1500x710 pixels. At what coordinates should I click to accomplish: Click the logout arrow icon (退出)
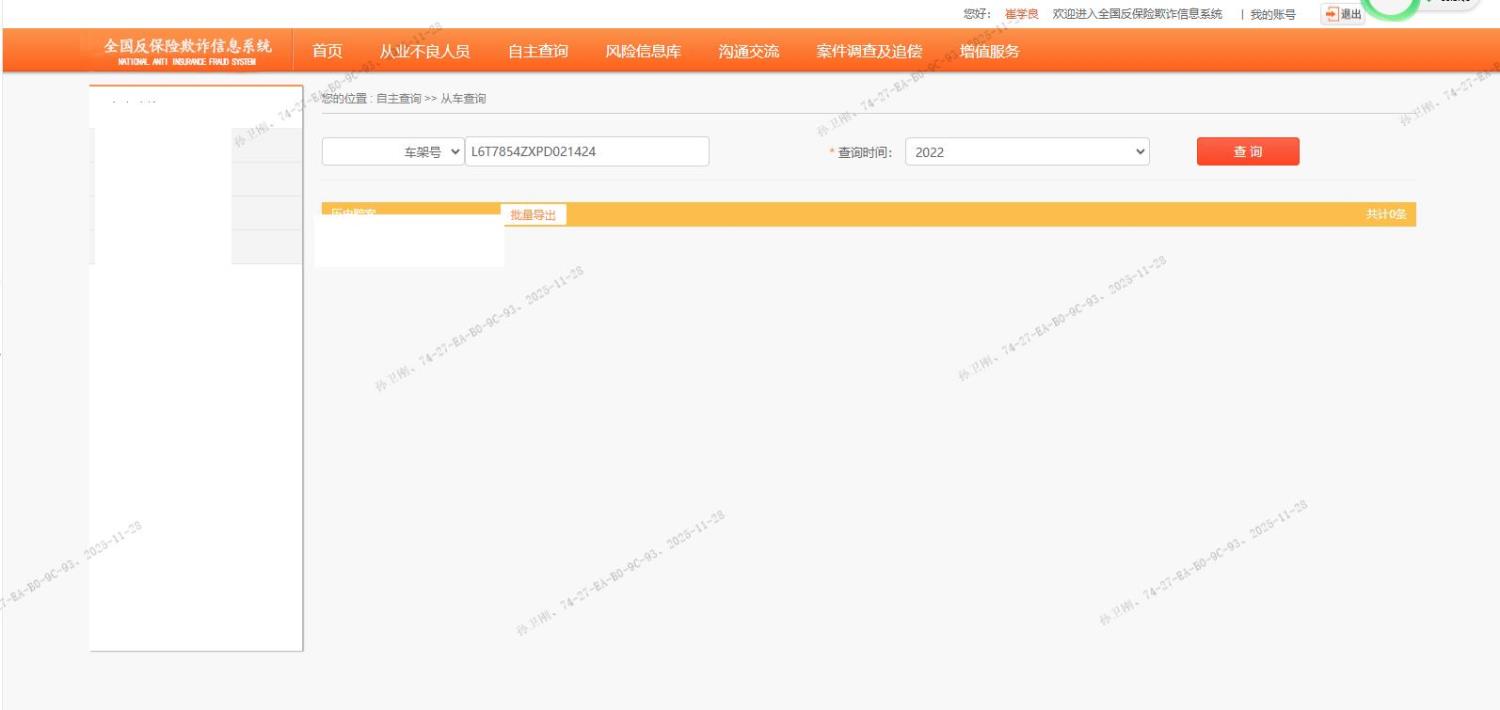pos(1331,14)
